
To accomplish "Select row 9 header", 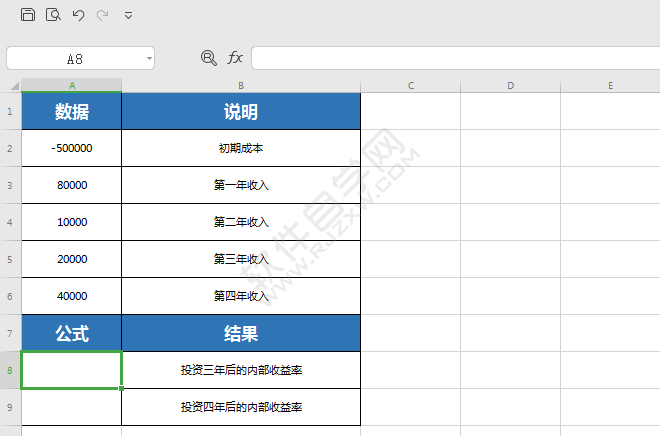I will (x=10, y=407).
